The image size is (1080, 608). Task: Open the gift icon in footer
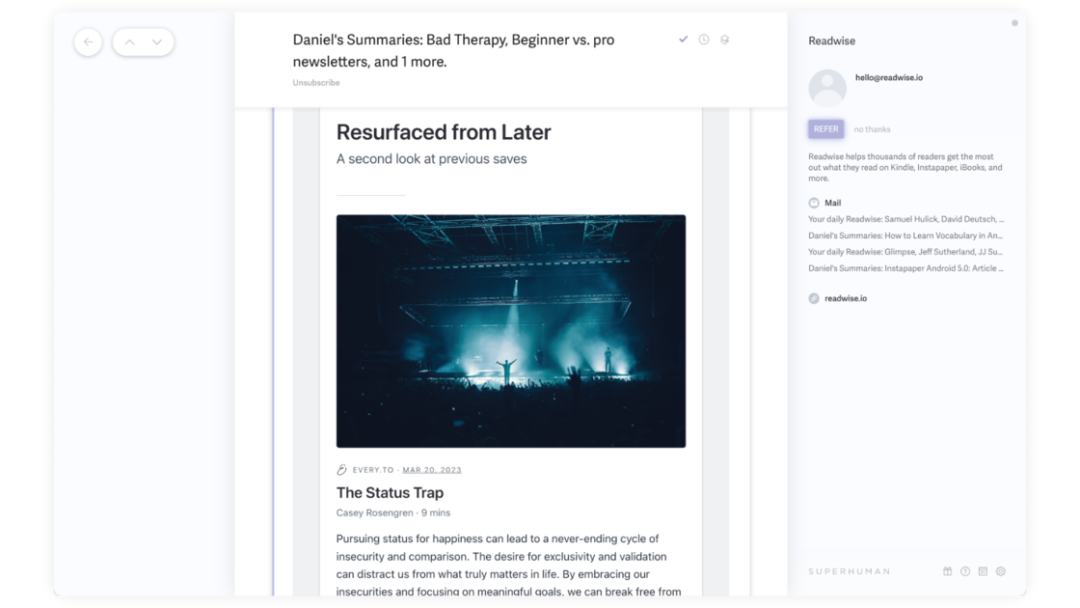pyautogui.click(x=948, y=571)
